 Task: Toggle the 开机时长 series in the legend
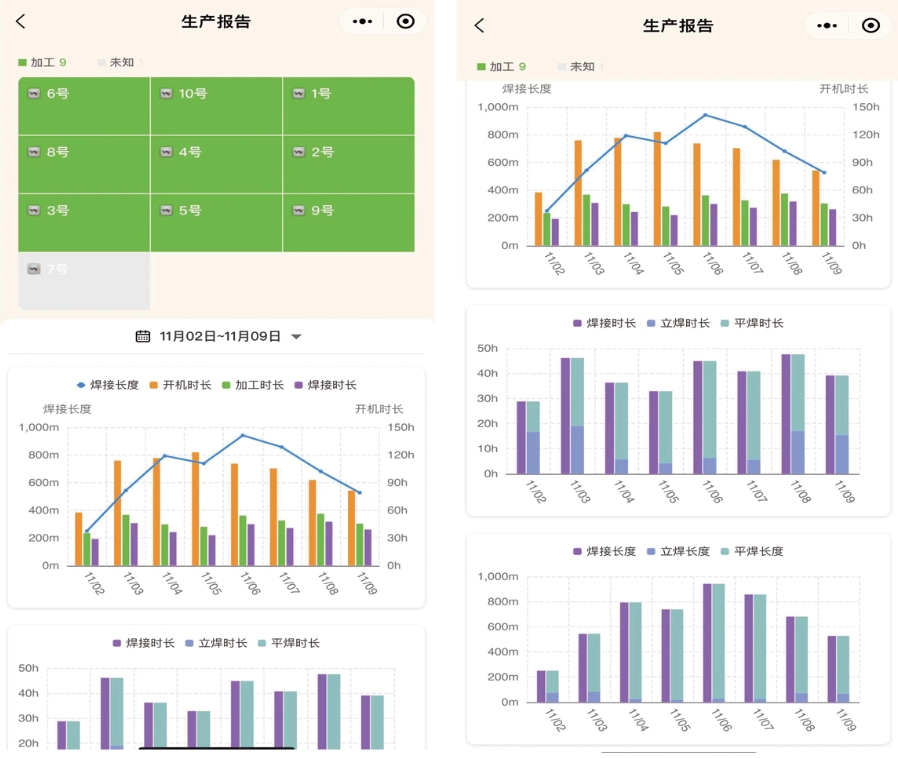coord(180,385)
